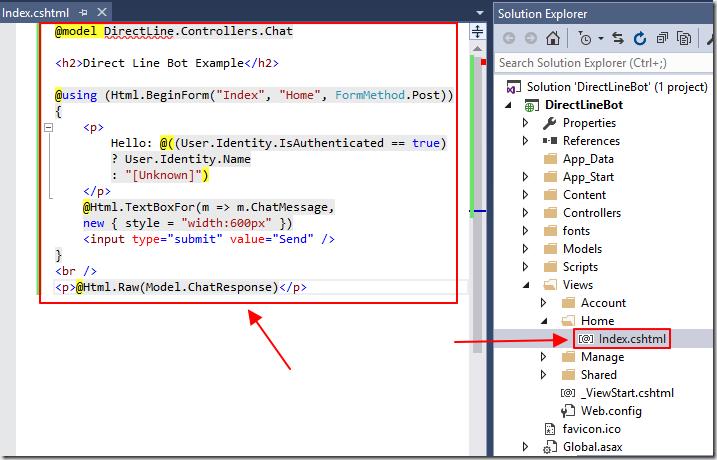
Task: Click the Controllers folder icon
Action: pyautogui.click(x=550, y=213)
